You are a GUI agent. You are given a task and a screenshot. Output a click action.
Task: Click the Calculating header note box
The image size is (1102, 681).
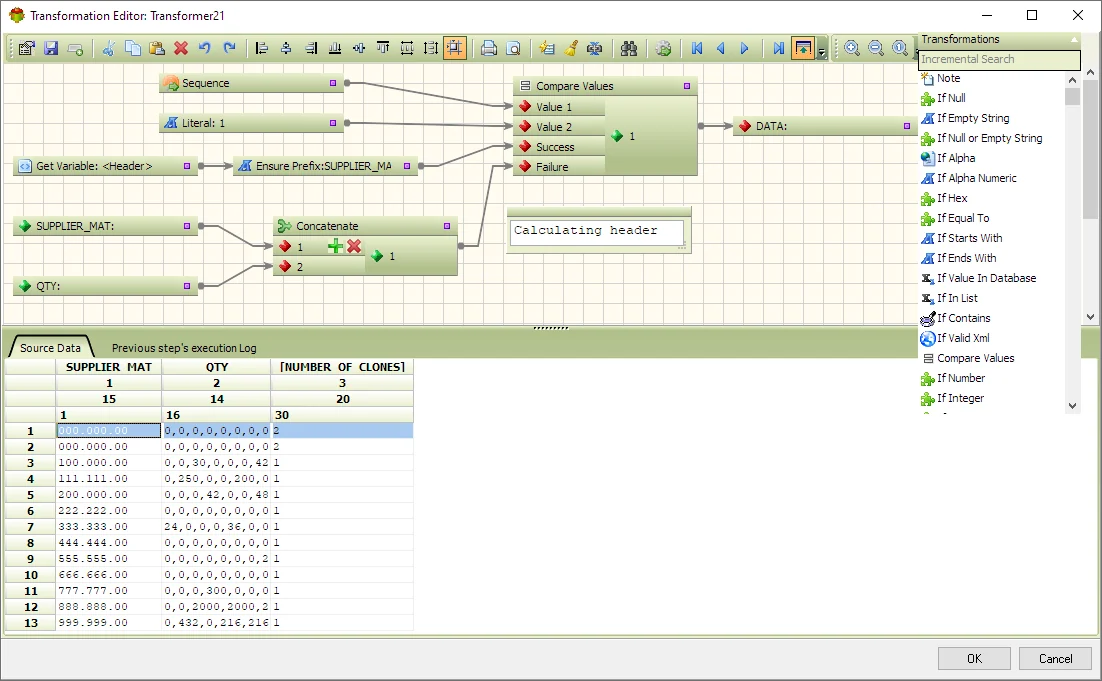click(x=597, y=232)
